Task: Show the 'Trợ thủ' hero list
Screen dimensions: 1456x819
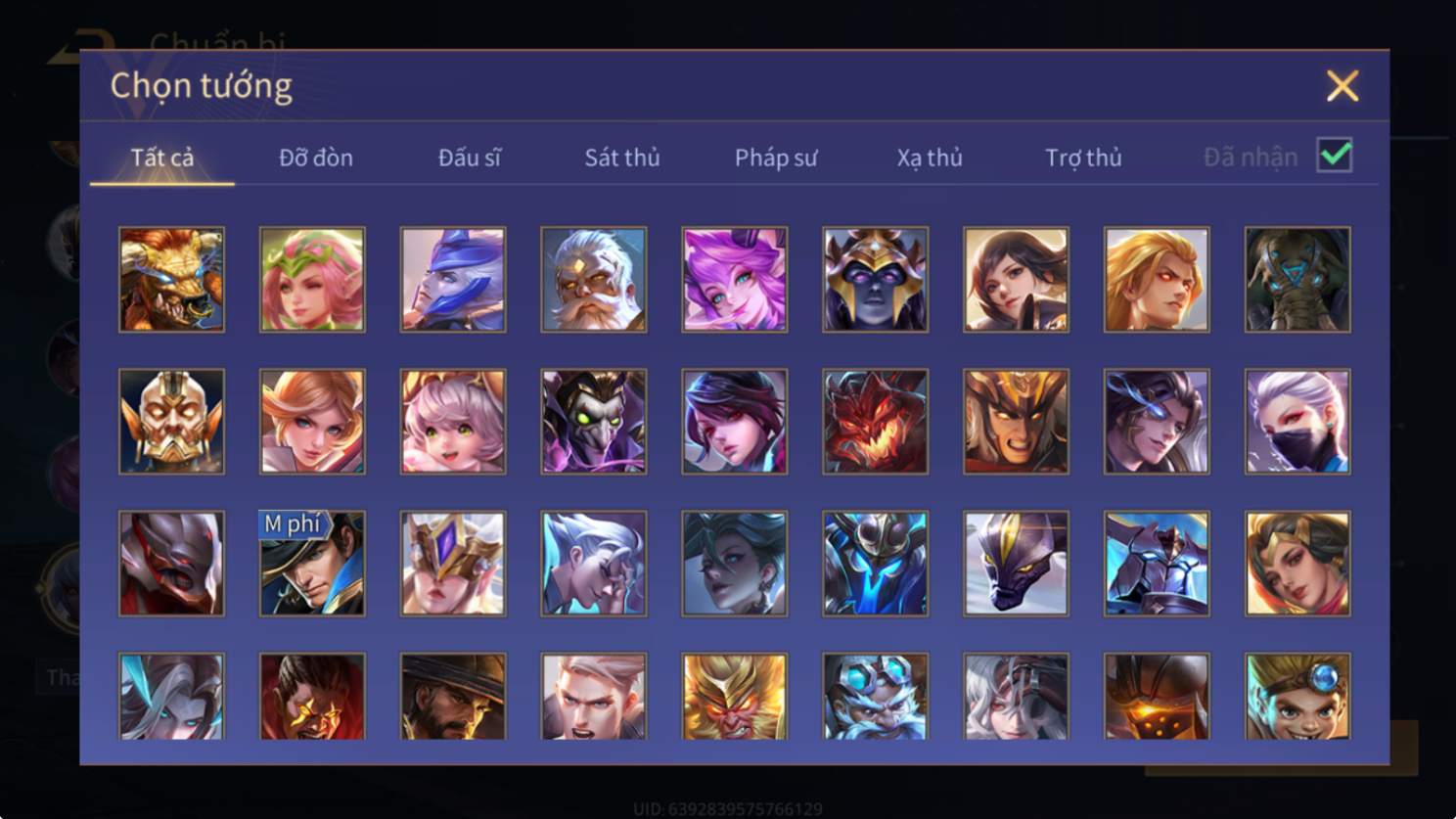Action: pyautogui.click(x=1083, y=158)
